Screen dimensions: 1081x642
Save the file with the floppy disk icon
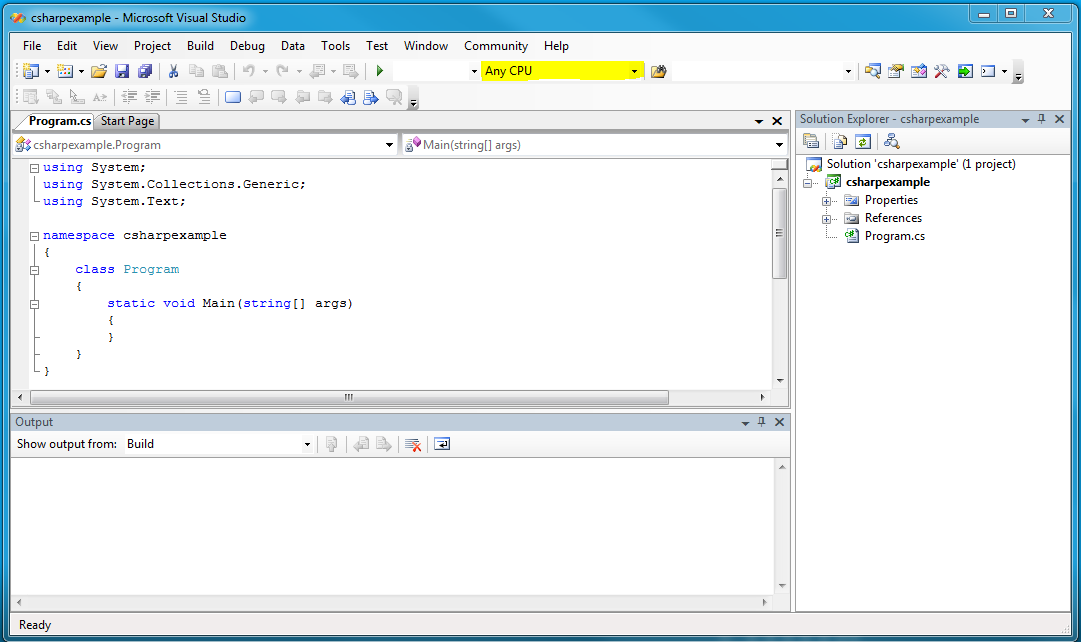[122, 71]
